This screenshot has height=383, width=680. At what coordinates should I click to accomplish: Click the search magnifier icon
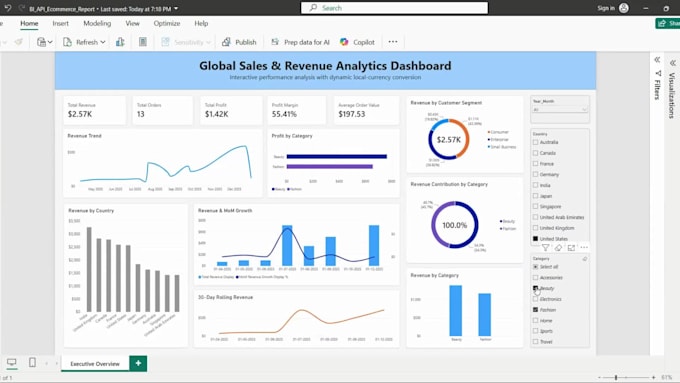[x=313, y=8]
